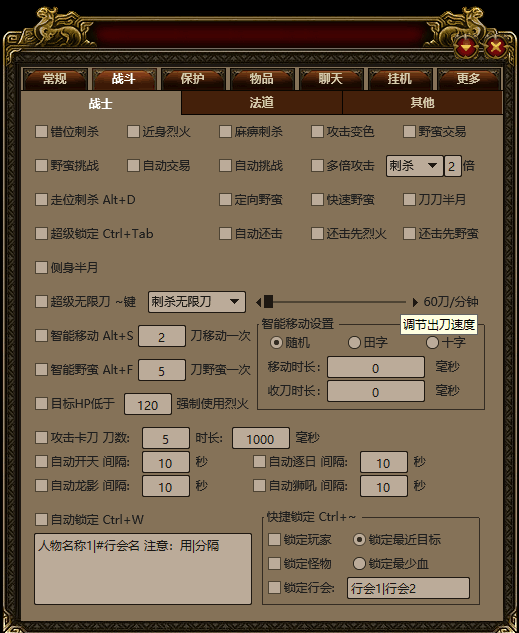
Task: Enable 智能移动 Alt+S checkbox
Action: [41, 335]
